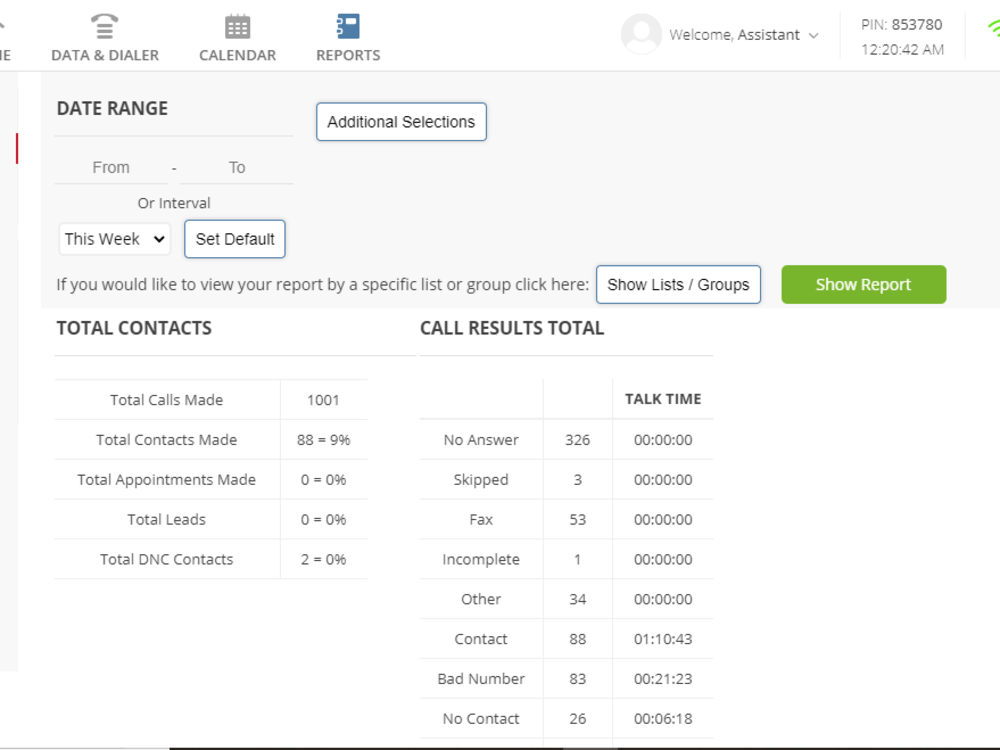Open the Reports icon

[x=348, y=27]
